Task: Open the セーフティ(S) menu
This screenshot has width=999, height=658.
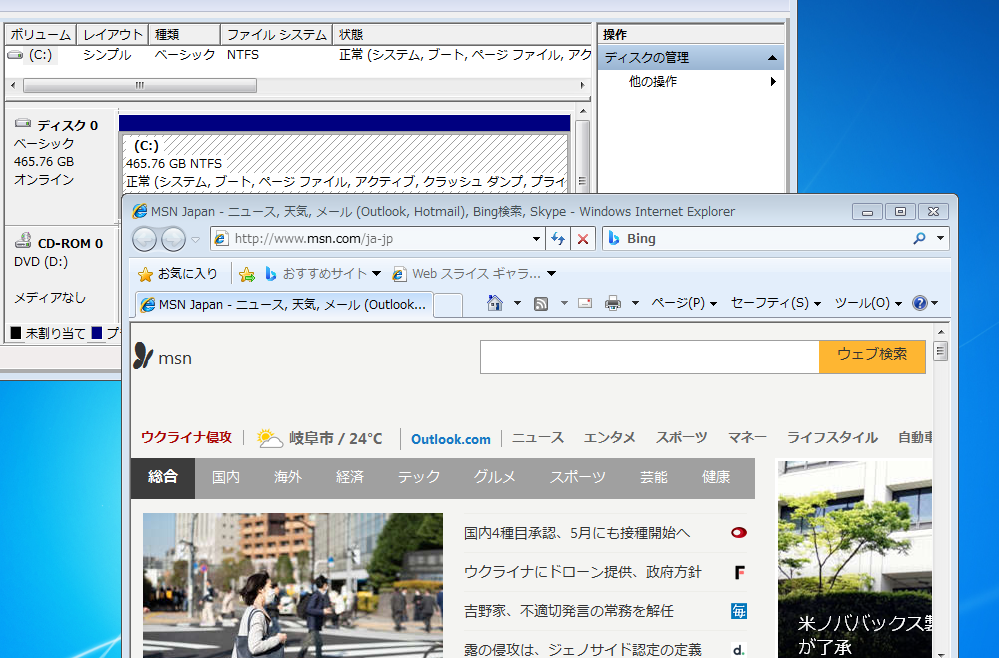Action: [775, 303]
